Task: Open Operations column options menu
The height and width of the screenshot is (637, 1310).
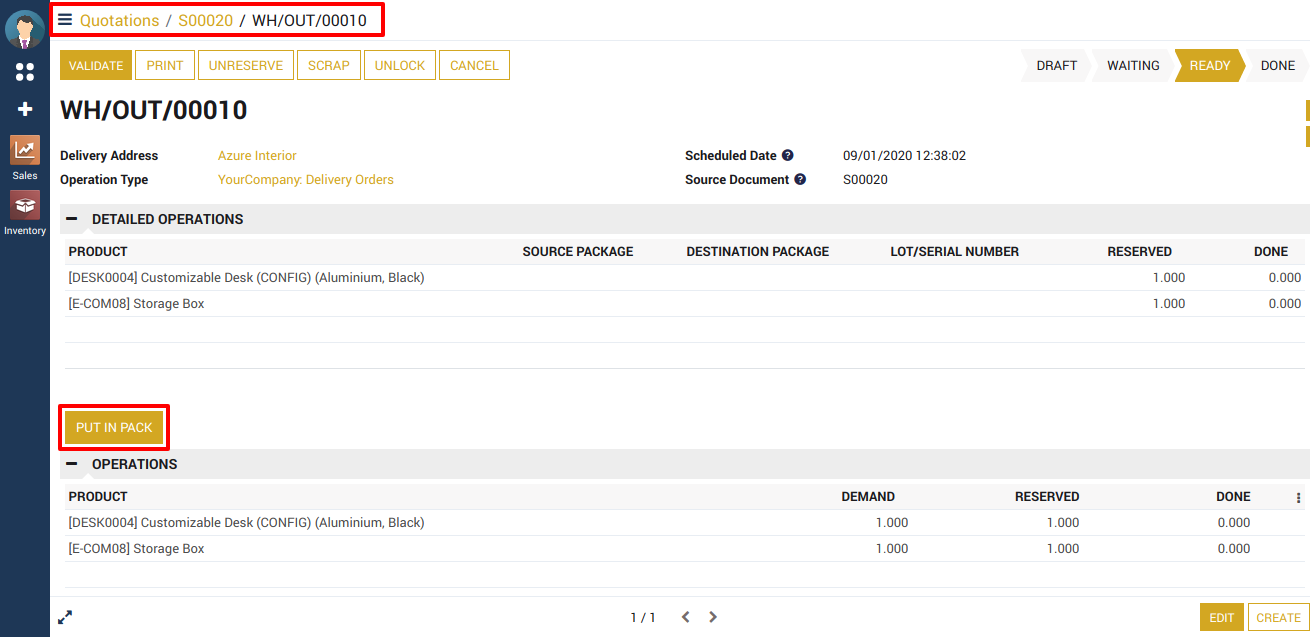Action: 1298,497
